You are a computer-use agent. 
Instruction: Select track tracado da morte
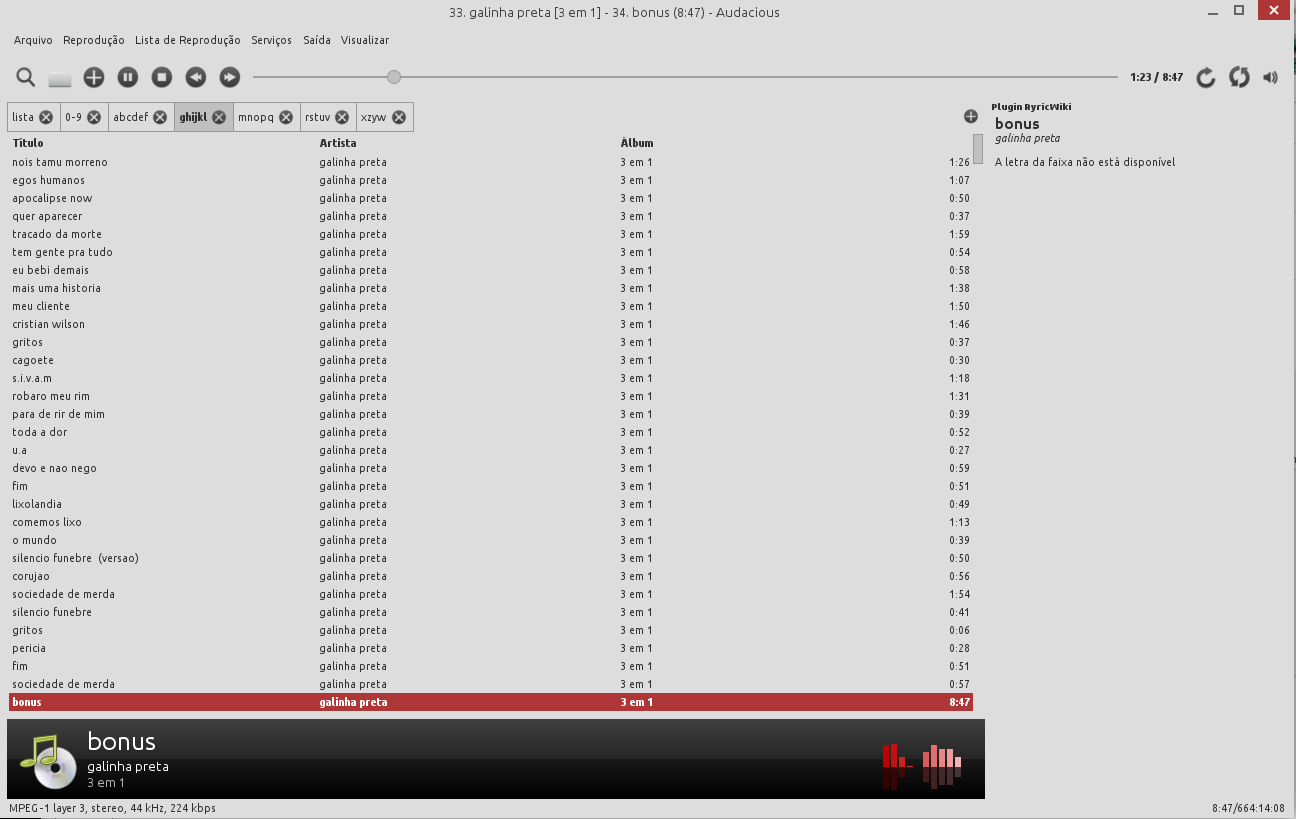point(490,234)
